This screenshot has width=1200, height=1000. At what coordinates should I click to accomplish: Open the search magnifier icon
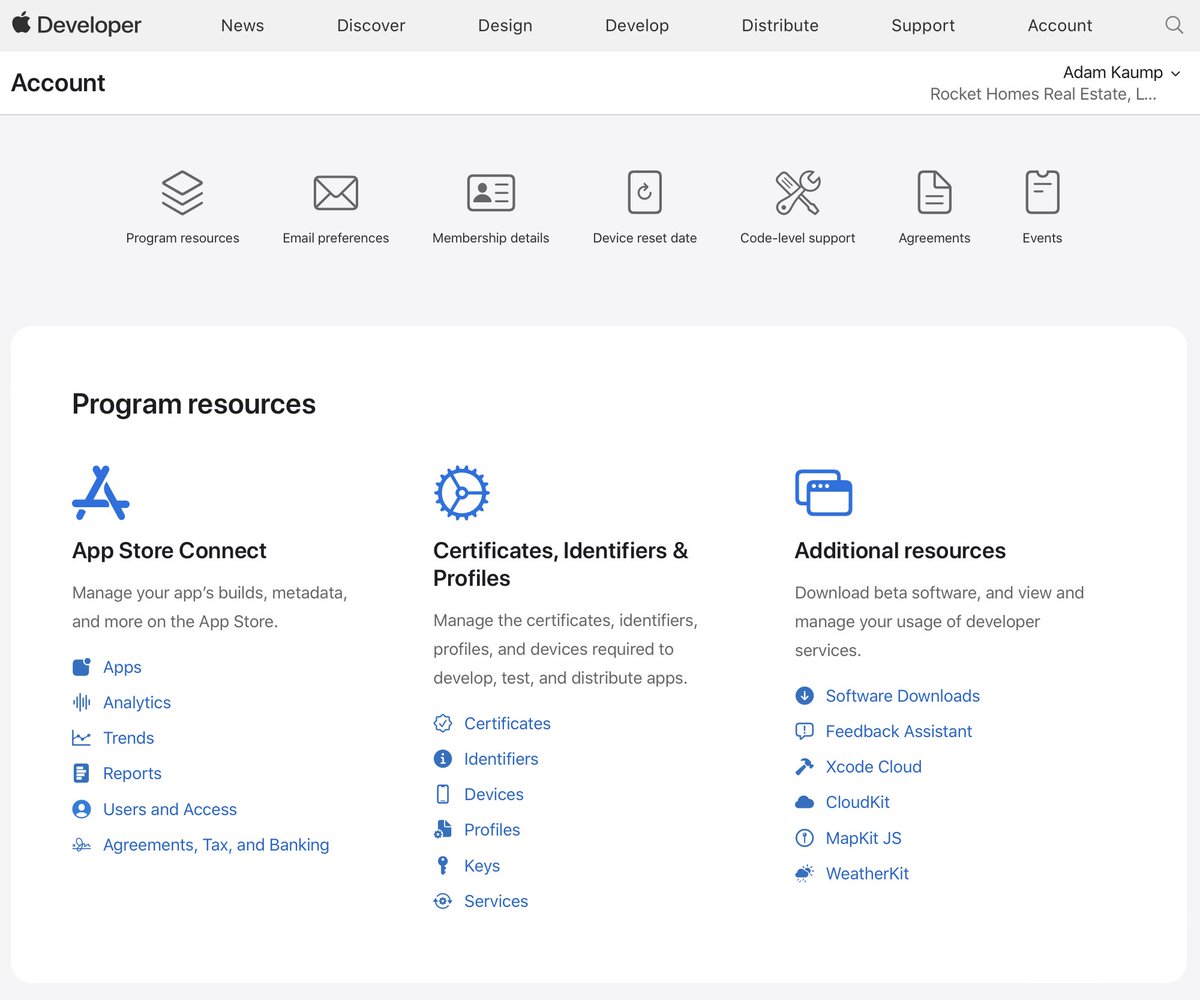click(x=1174, y=25)
